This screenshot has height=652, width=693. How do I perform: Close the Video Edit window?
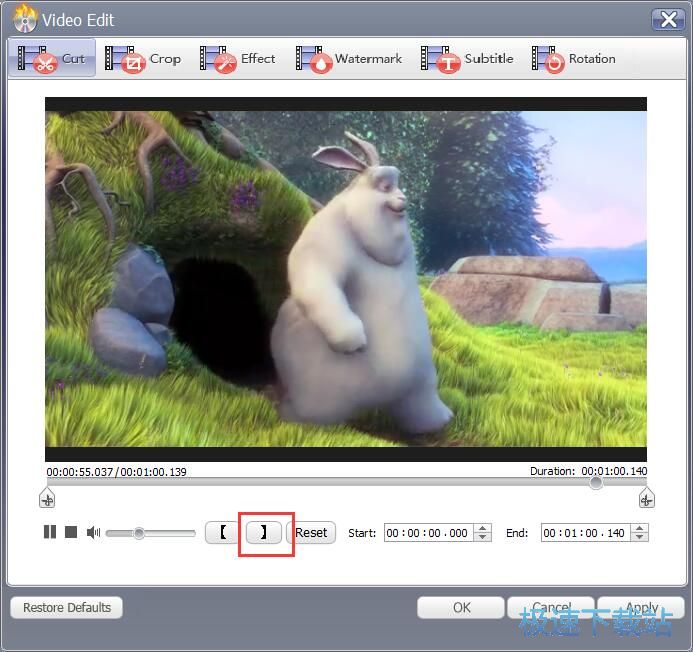click(668, 19)
